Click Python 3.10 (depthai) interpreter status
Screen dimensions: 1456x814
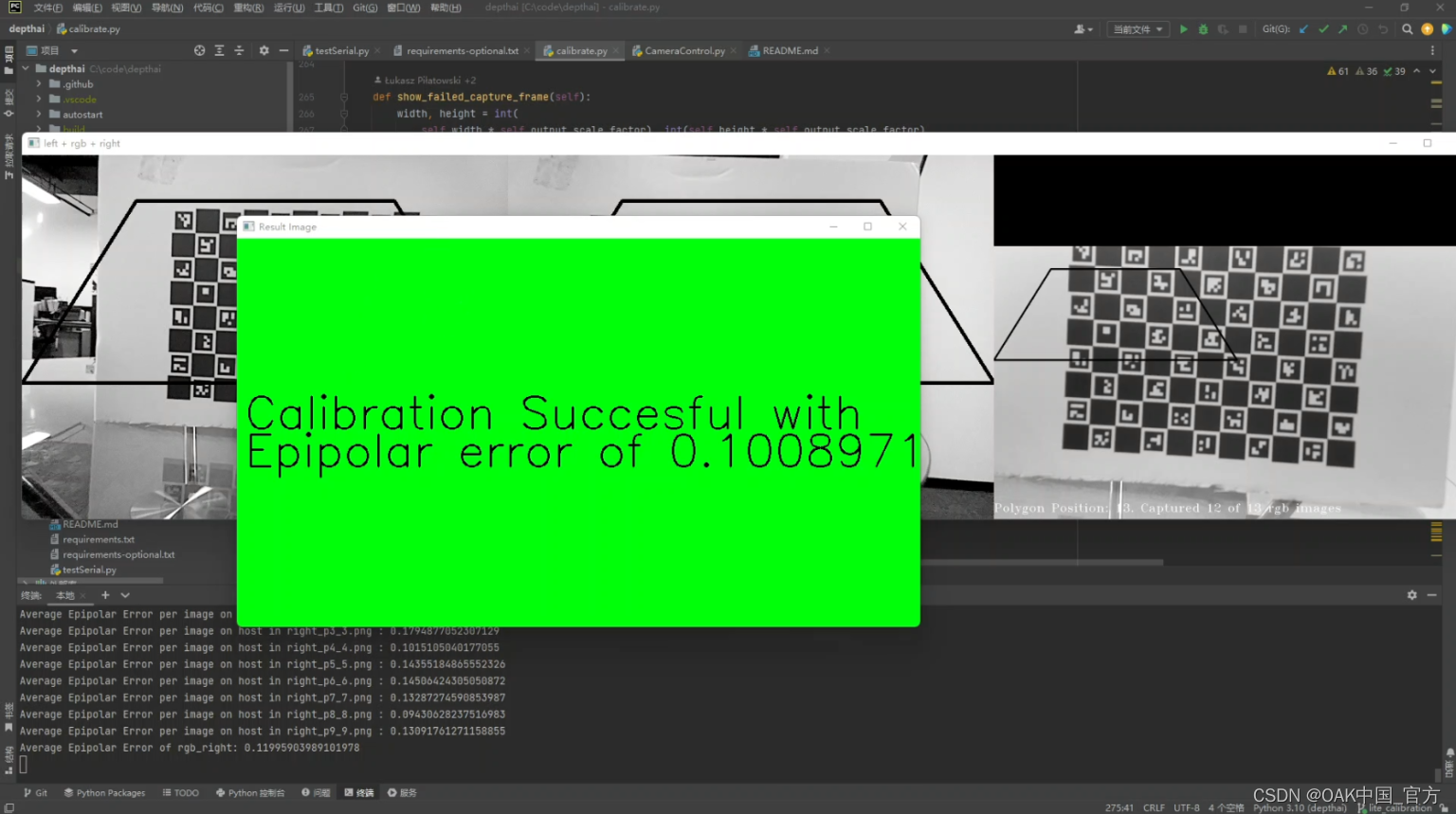pos(1300,808)
